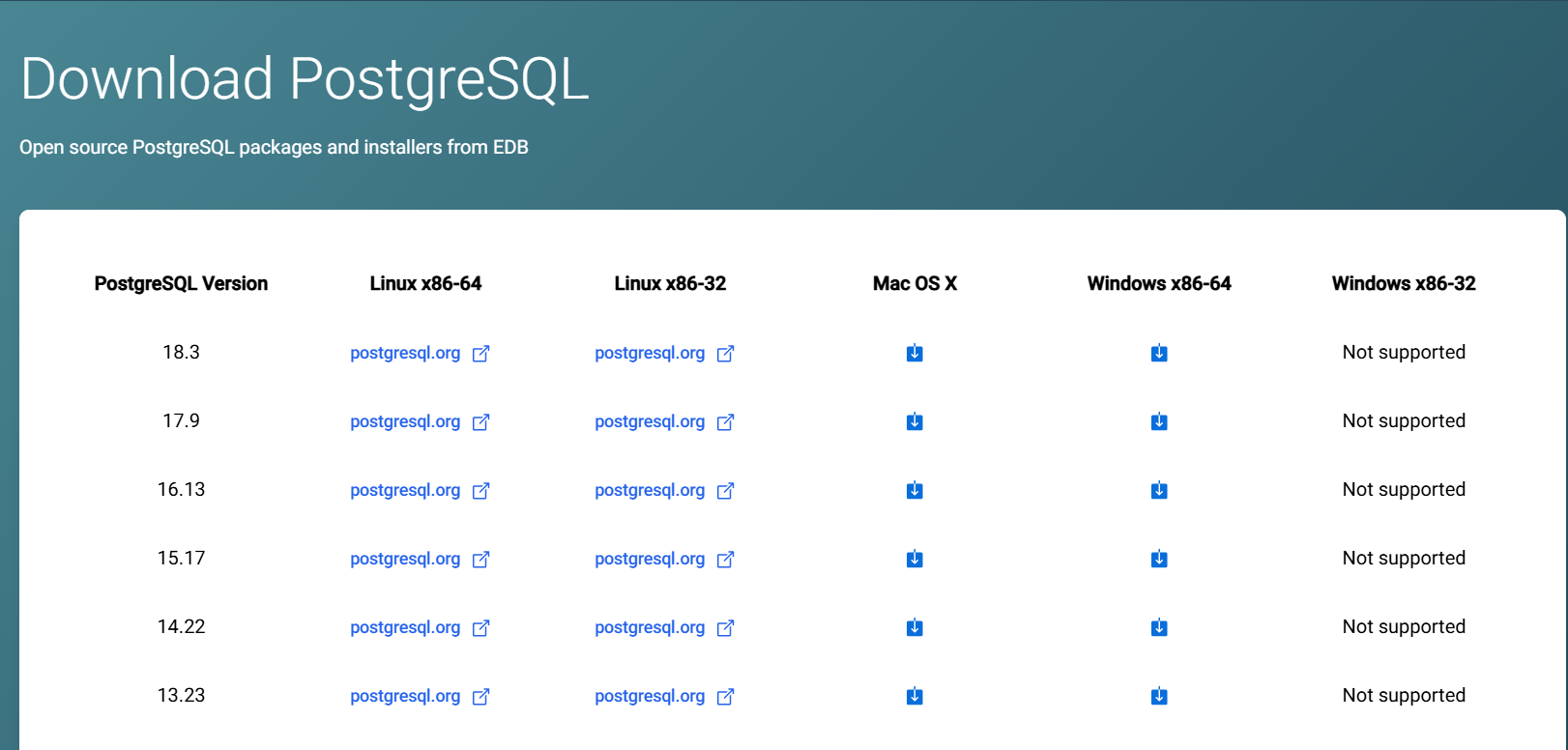
Task: Click Not supported in 13.23 row
Action: pos(1404,695)
